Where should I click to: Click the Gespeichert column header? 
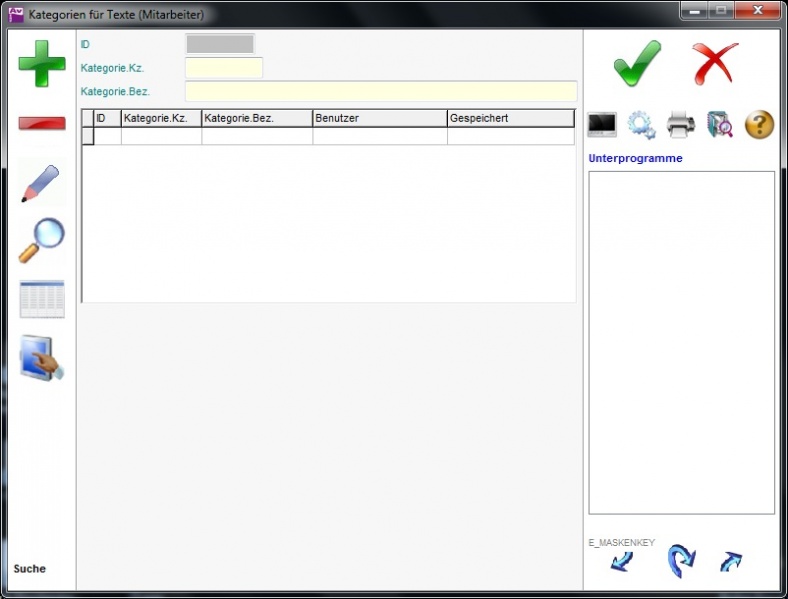click(x=510, y=118)
